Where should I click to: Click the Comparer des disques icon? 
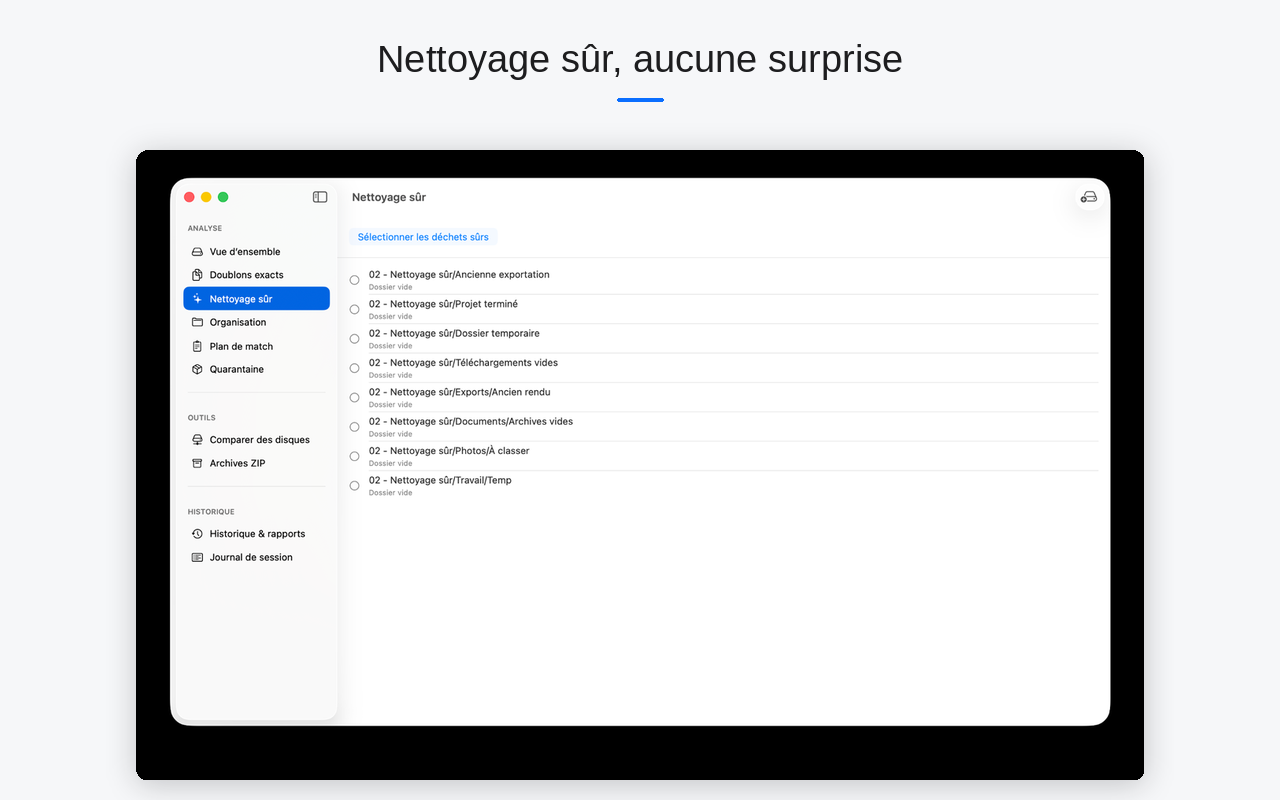(x=197, y=440)
